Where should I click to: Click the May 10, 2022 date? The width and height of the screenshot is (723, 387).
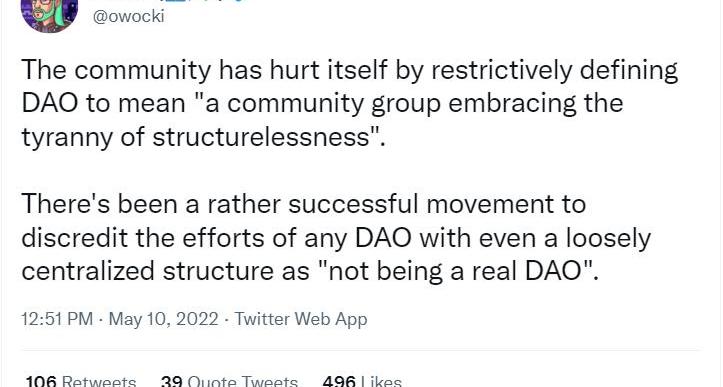[x=163, y=319]
